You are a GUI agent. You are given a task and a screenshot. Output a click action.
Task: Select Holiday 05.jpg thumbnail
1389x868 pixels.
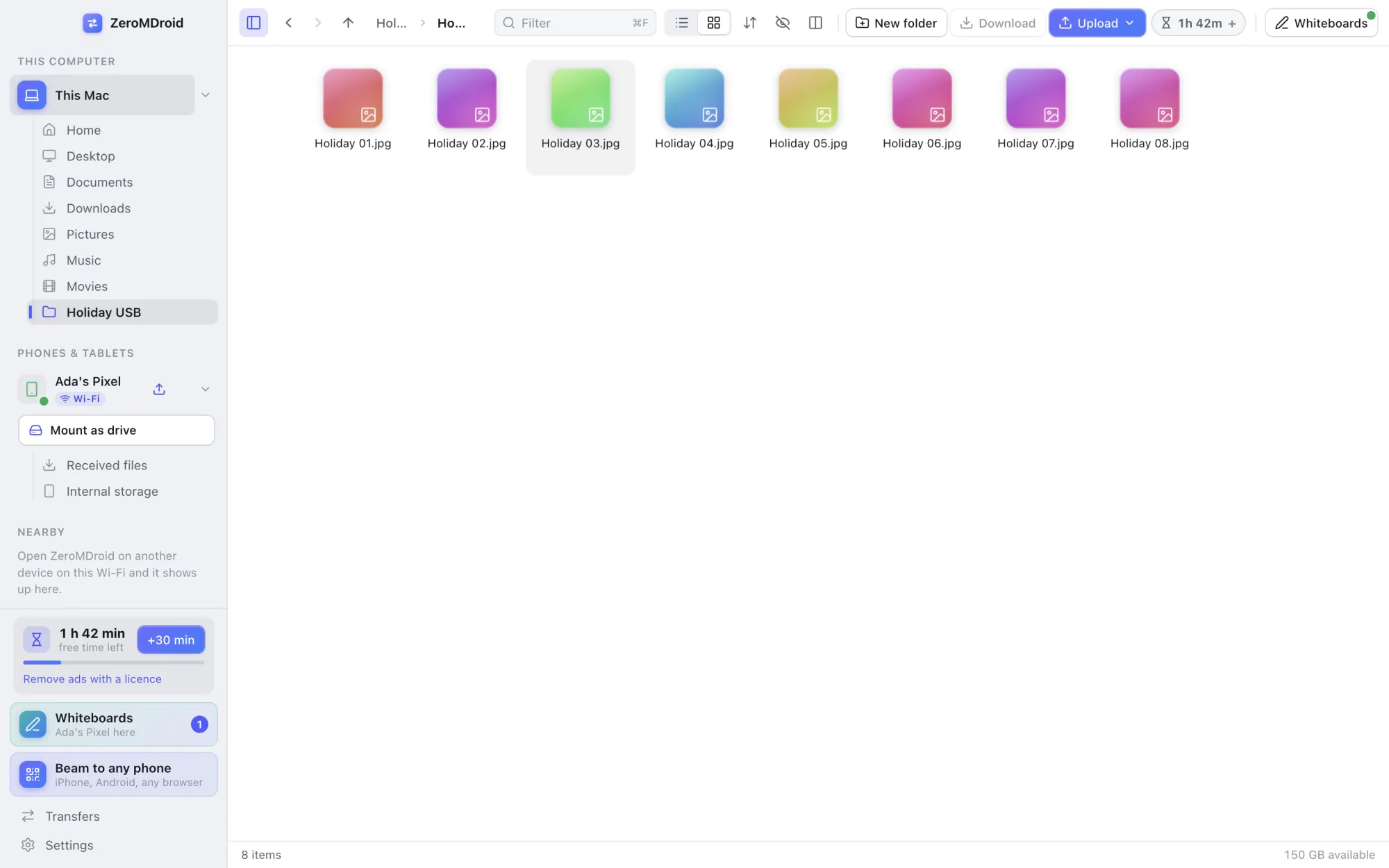(808, 98)
